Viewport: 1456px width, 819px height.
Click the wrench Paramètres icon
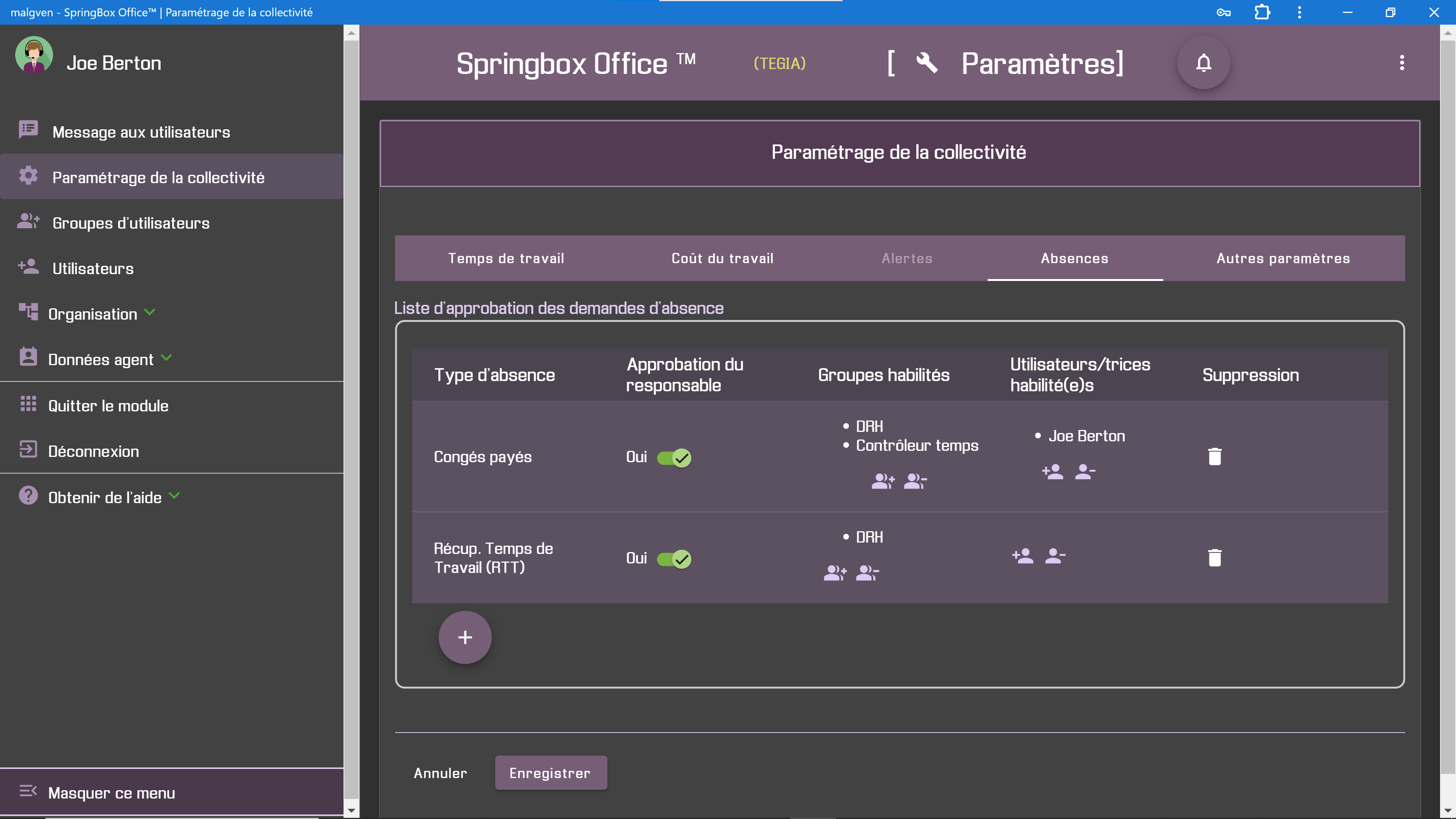tap(927, 63)
